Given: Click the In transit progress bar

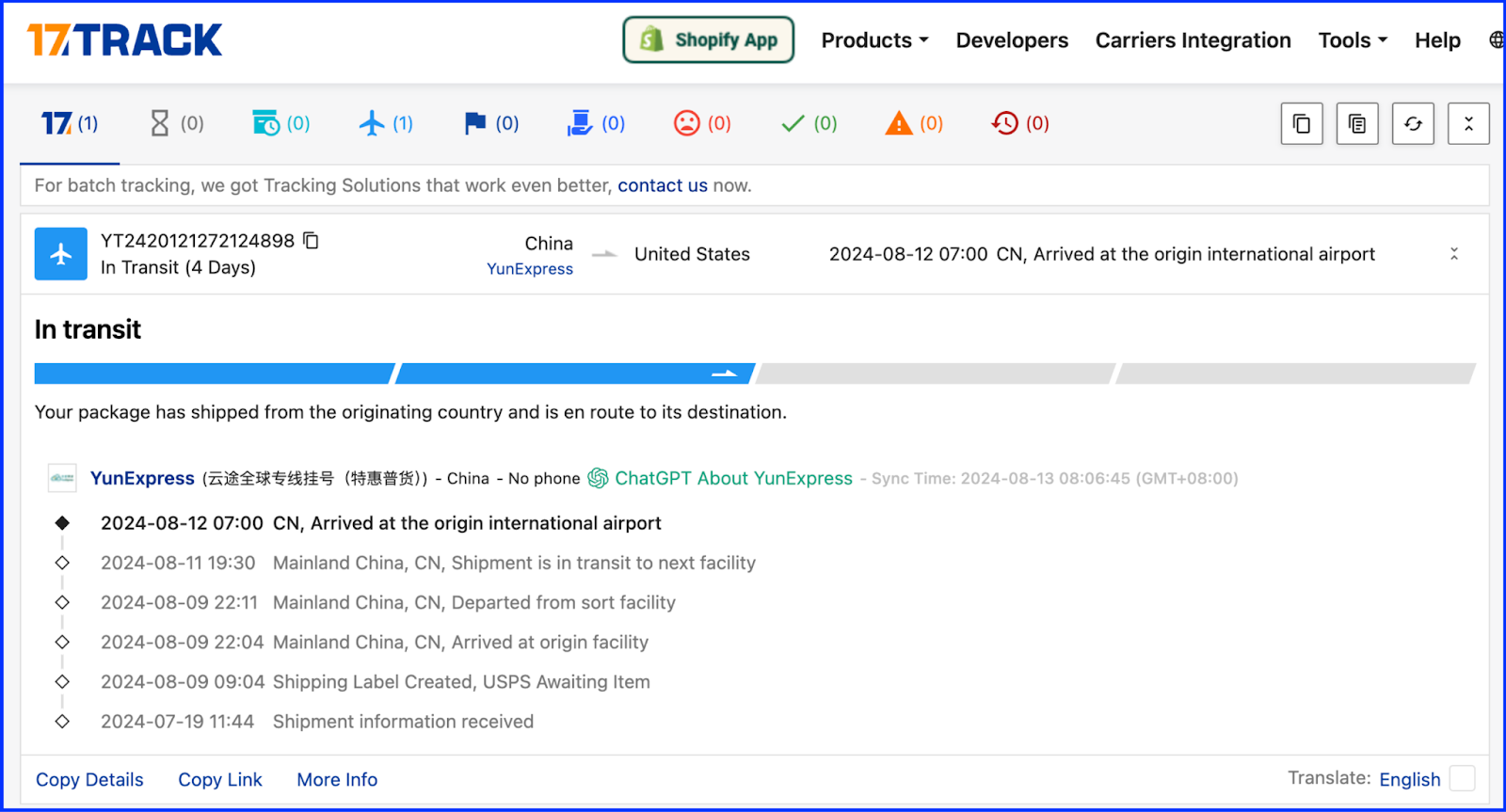Looking at the screenshot, I should 755,374.
